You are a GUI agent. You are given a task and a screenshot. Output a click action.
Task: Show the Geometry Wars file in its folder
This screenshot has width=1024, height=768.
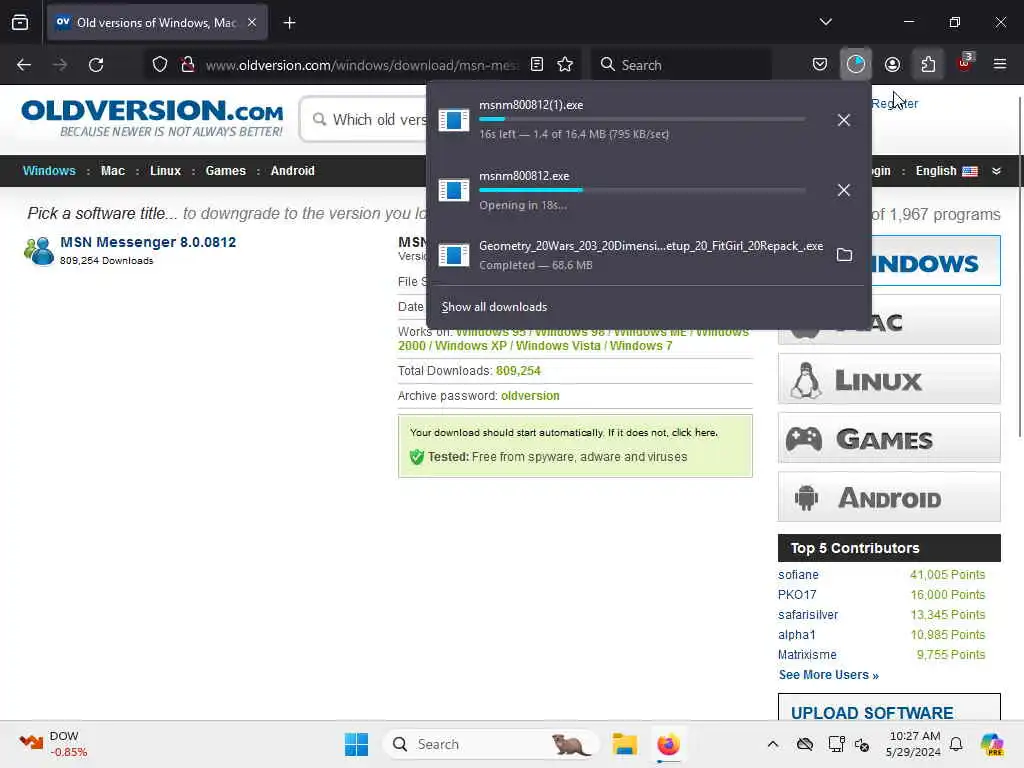click(x=844, y=255)
